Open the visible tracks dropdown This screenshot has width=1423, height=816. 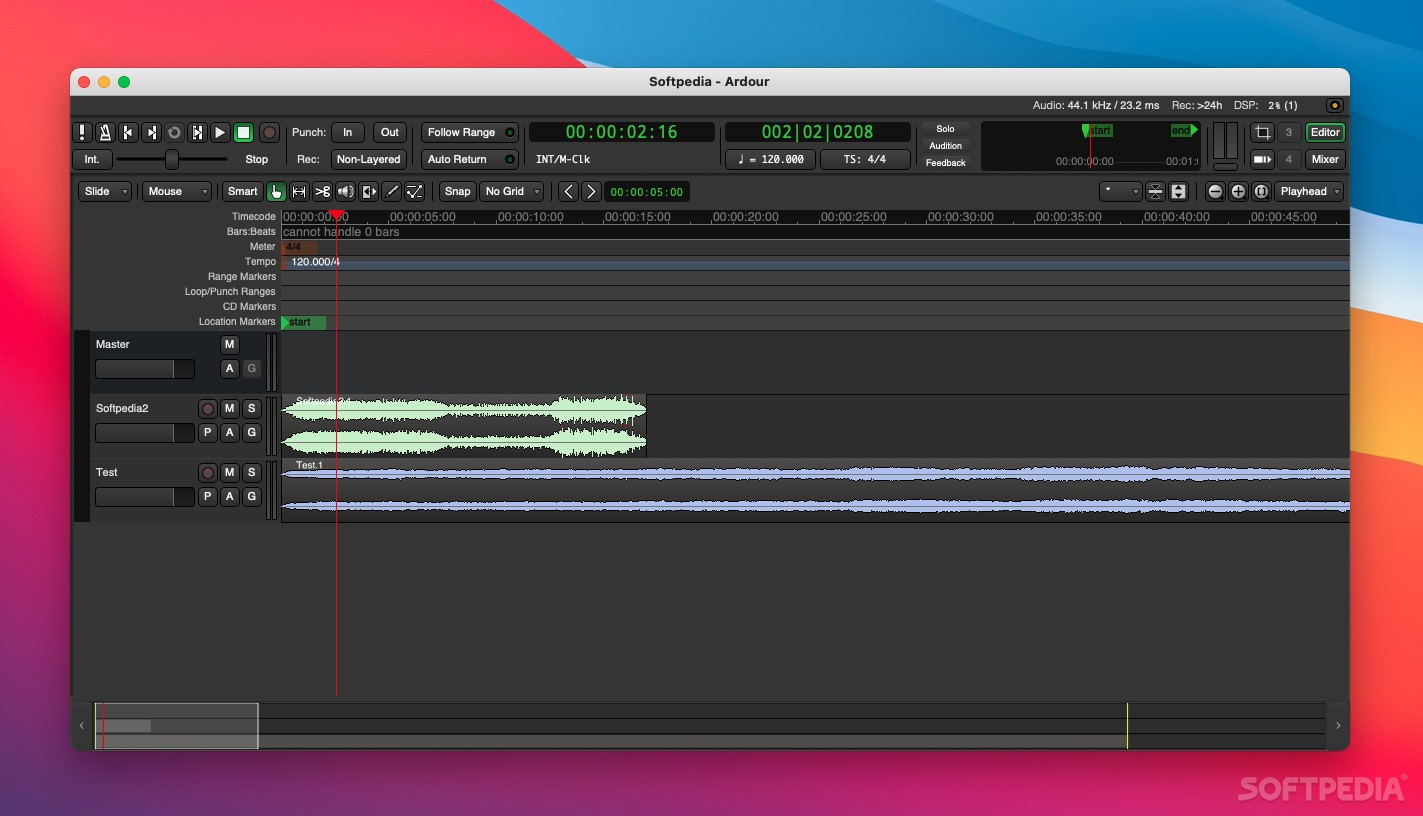(x=1120, y=191)
